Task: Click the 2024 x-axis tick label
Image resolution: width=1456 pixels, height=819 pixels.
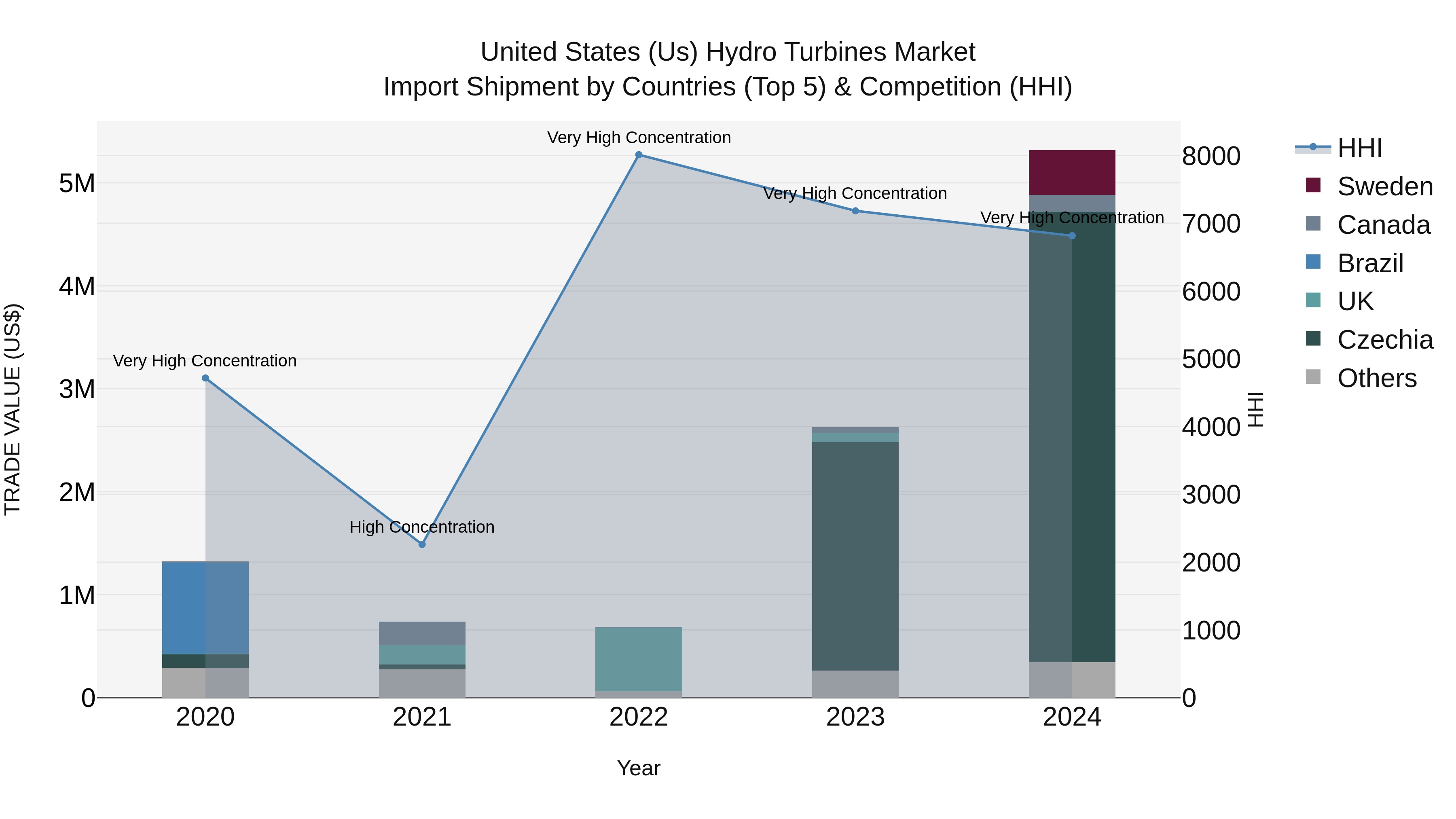Action: (x=1072, y=717)
